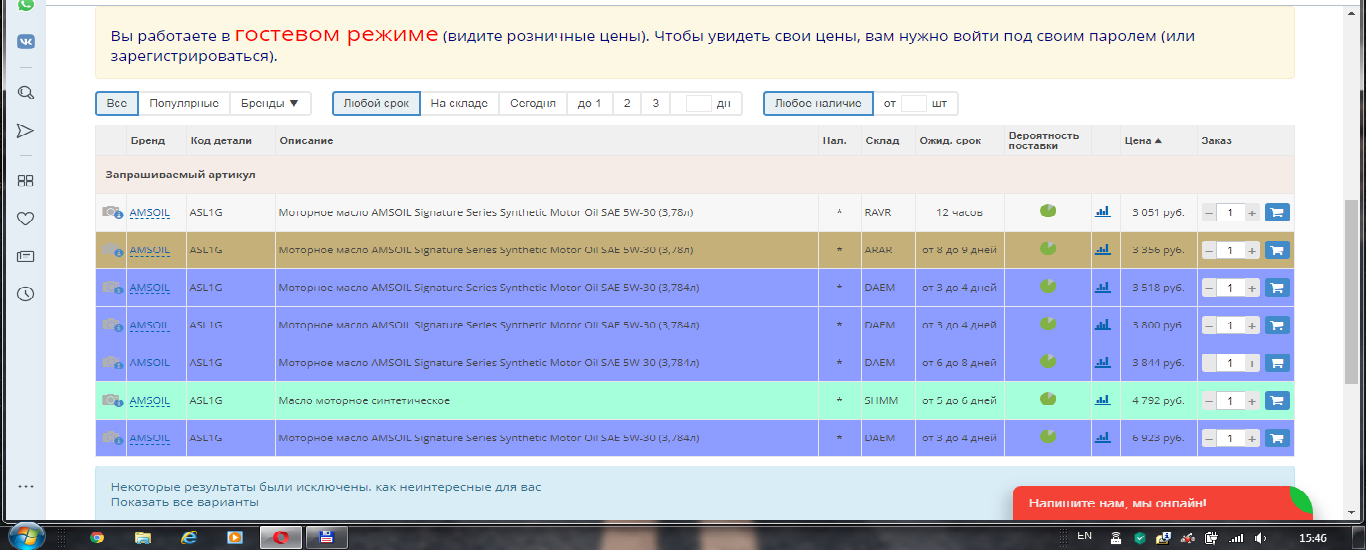The height and width of the screenshot is (550, 1366).
Task: Open sidebar three-dots more menu
Action: pyautogui.click(x=26, y=487)
